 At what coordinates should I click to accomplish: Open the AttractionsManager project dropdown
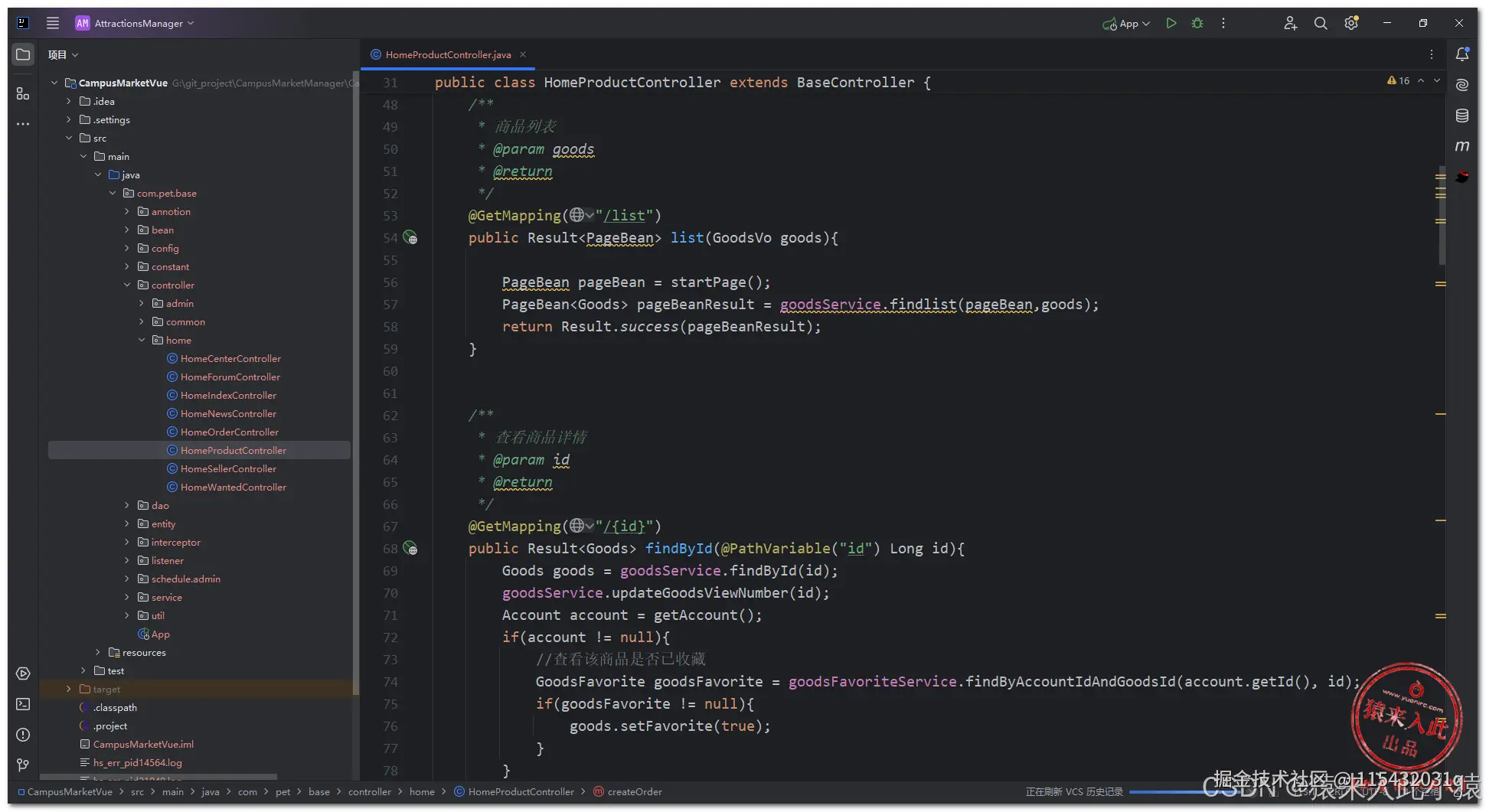click(135, 23)
